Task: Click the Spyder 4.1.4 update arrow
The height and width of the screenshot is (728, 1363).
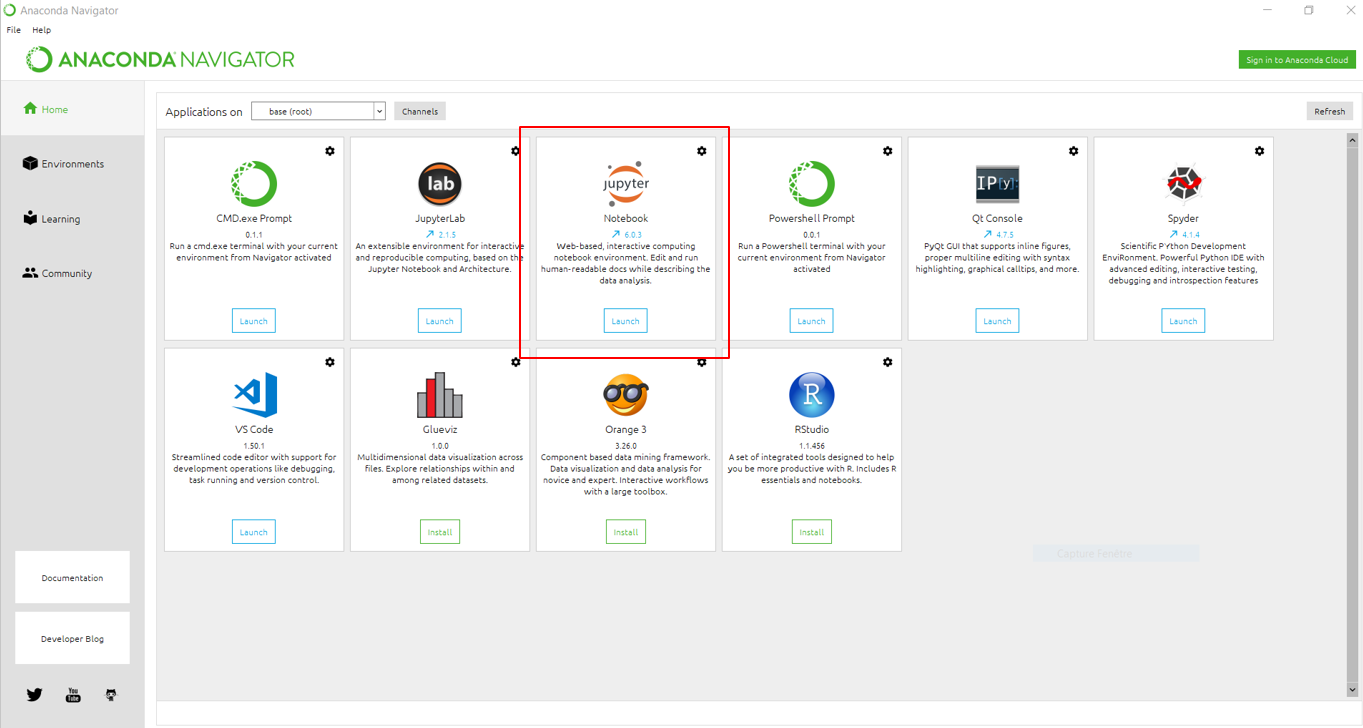Action: click(x=1174, y=234)
